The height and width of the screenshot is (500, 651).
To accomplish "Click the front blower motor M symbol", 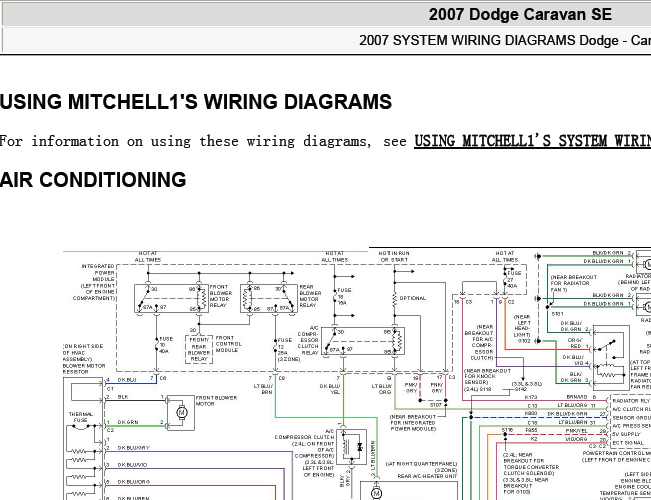I will click(x=181, y=412).
